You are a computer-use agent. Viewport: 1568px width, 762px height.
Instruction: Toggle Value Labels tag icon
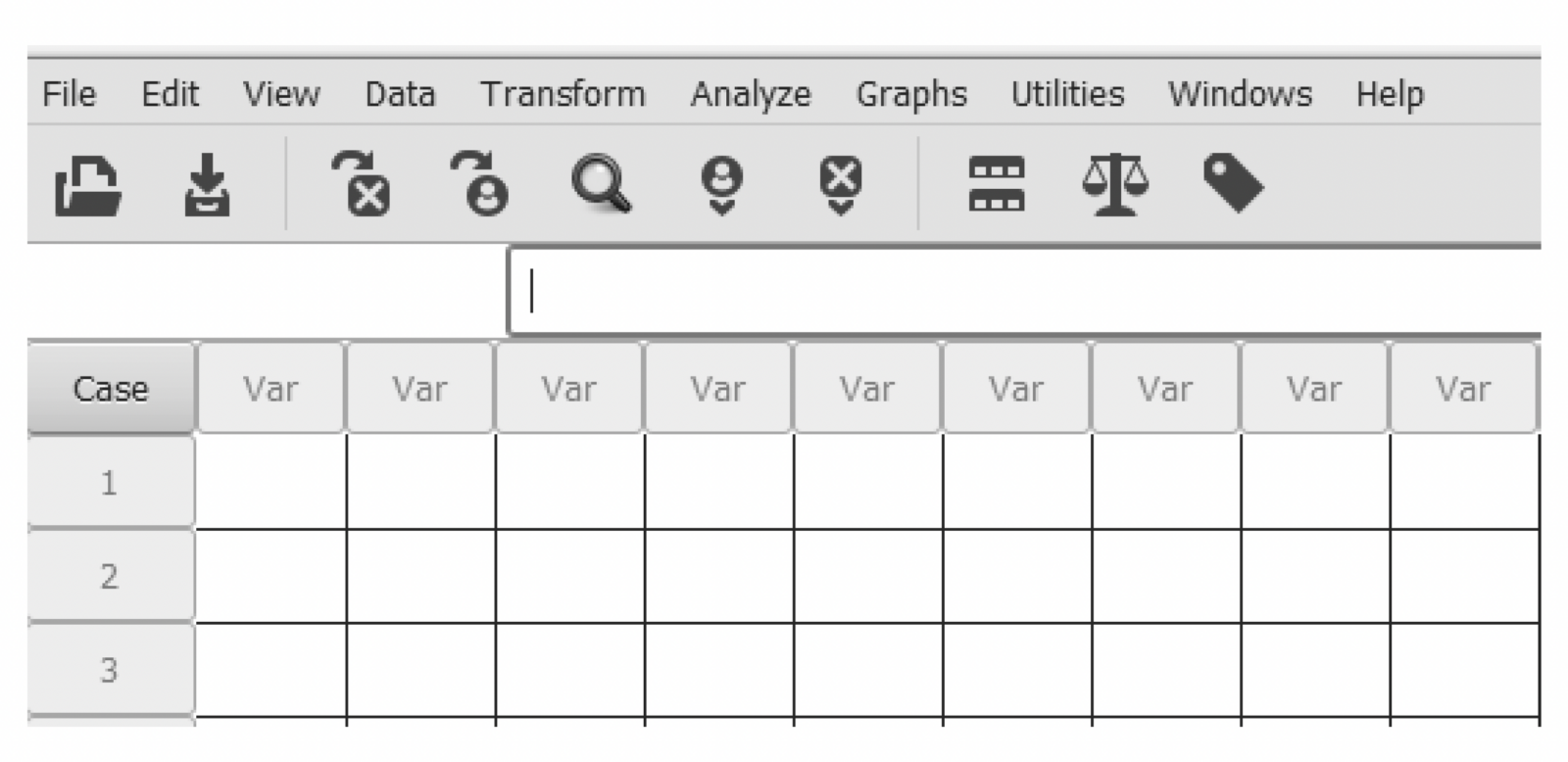(x=1233, y=183)
